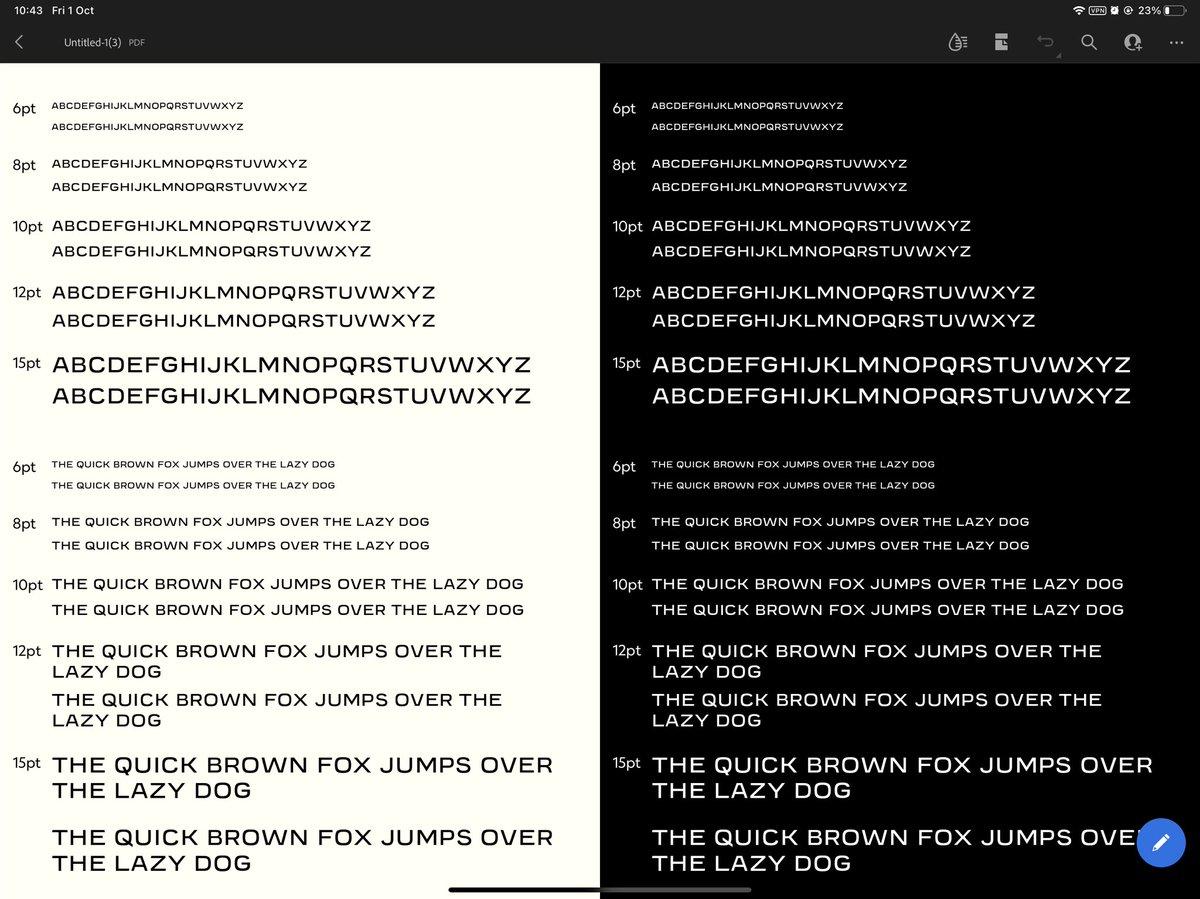Open search with the magnifier icon

click(x=1089, y=42)
